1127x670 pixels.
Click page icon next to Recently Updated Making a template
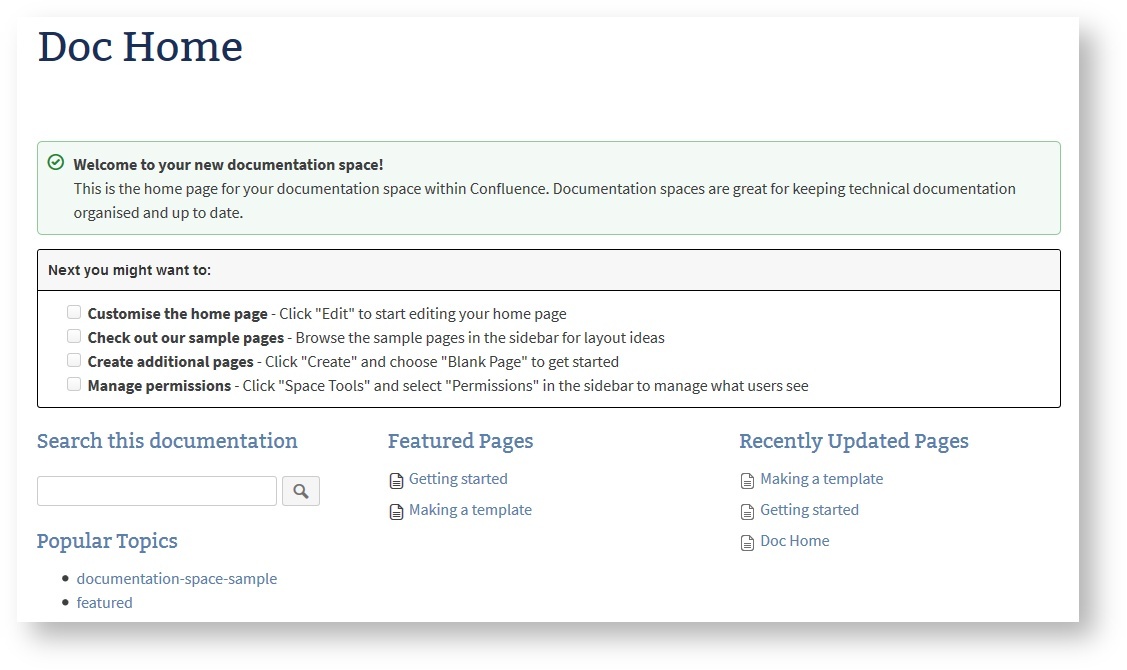747,481
